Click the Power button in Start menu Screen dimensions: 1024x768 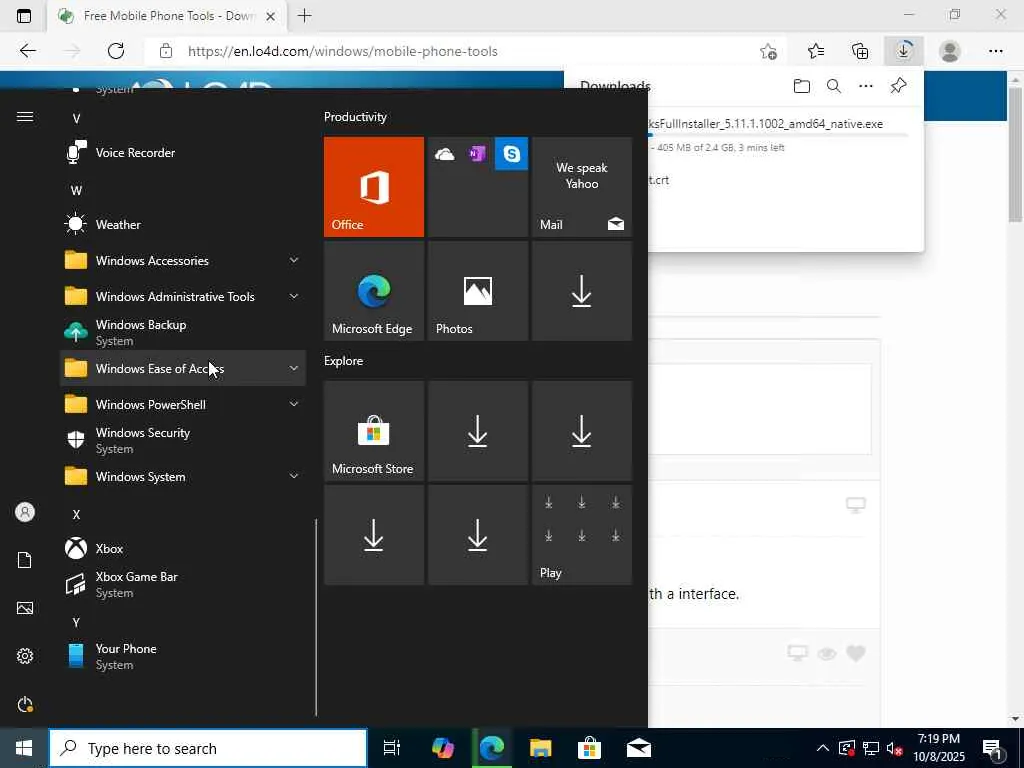[25, 705]
